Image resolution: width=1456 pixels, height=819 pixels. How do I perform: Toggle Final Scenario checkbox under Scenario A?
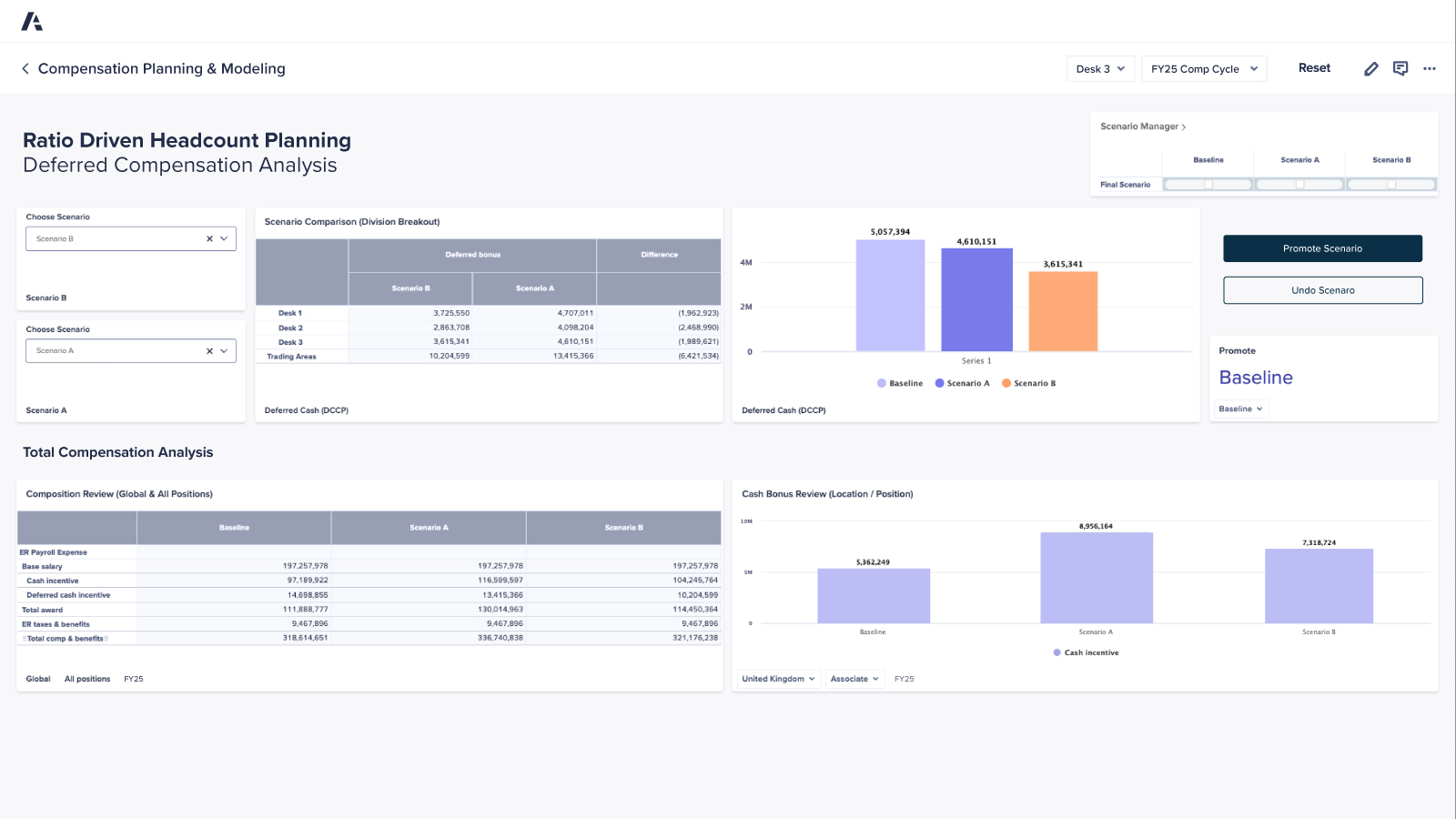click(x=1299, y=184)
